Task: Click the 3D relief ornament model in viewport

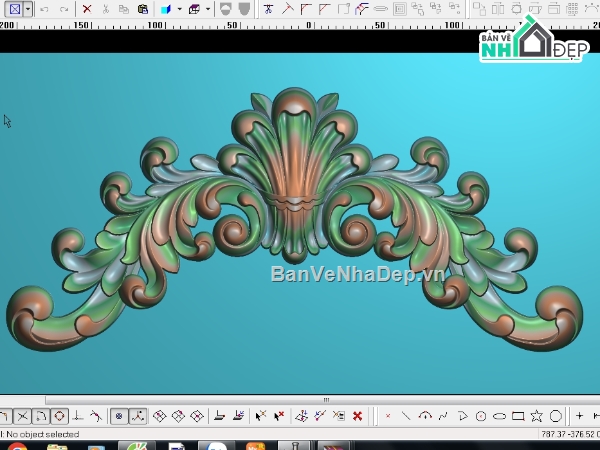Action: (295, 219)
